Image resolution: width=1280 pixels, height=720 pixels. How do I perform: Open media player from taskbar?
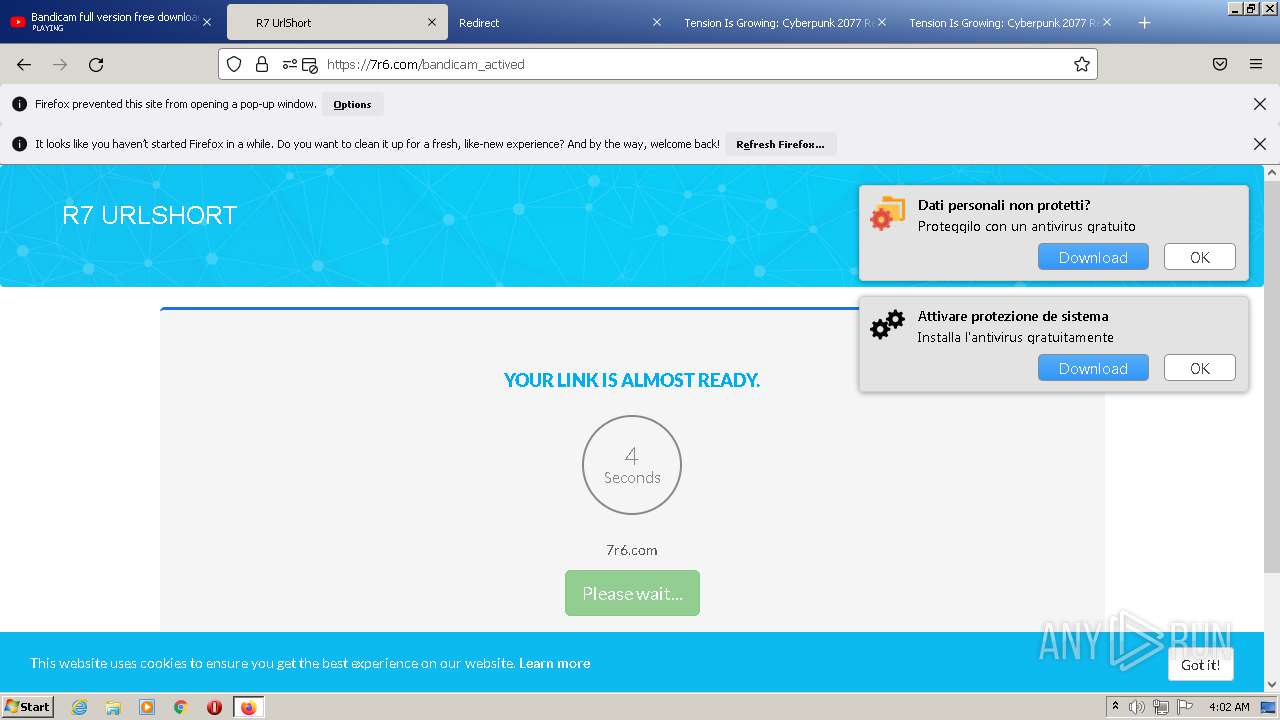coord(147,707)
